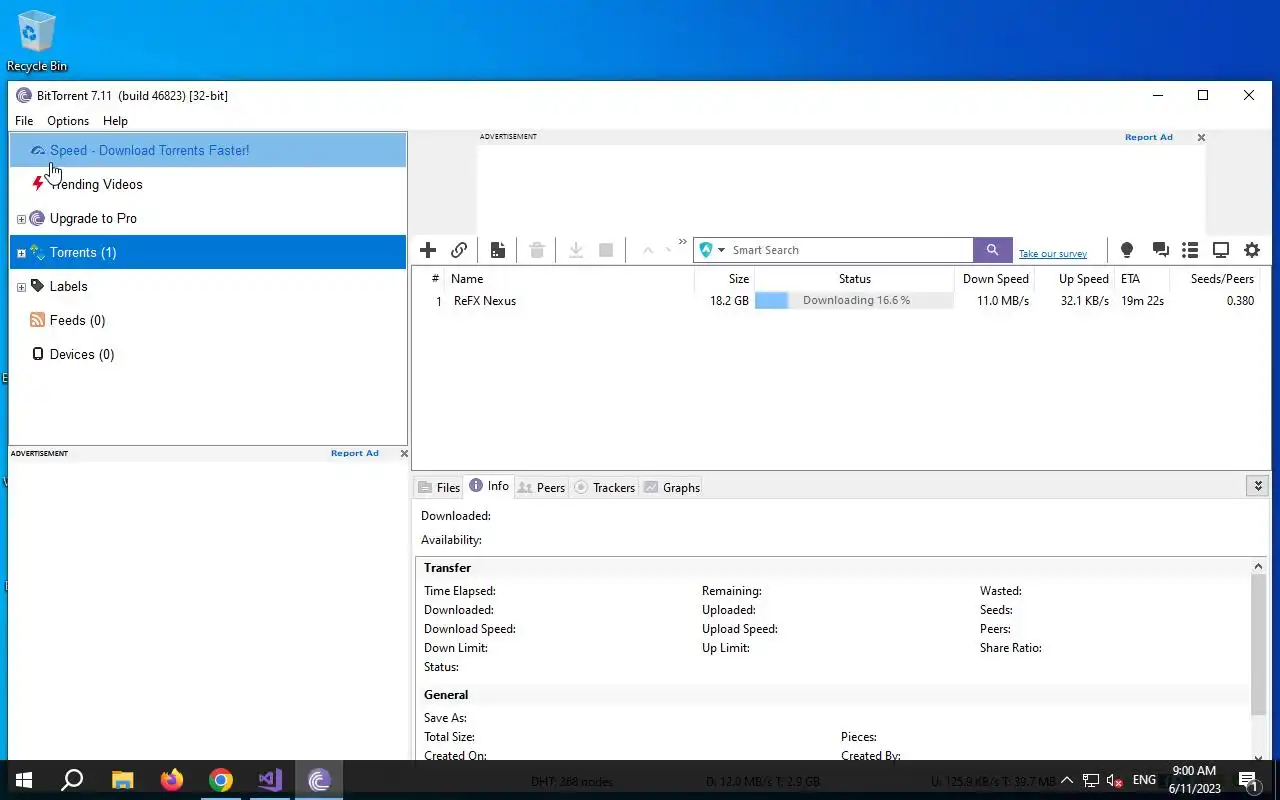Click the info pane scrollbar down arrow
This screenshot has height=800, width=1280.
point(1258,757)
